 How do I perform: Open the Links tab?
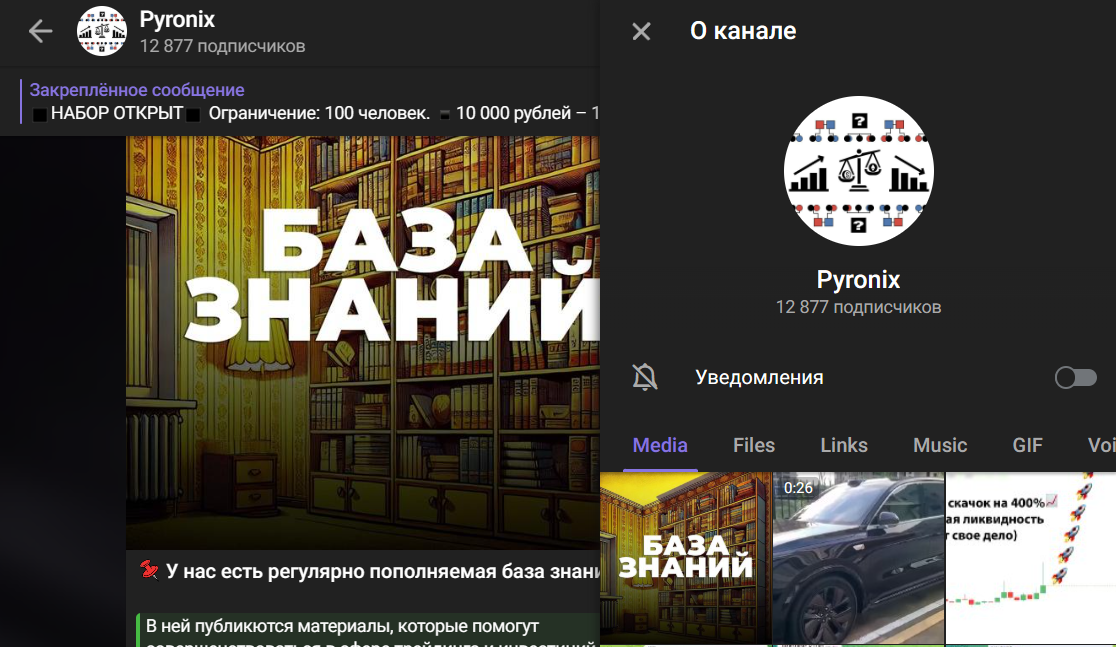(x=843, y=445)
